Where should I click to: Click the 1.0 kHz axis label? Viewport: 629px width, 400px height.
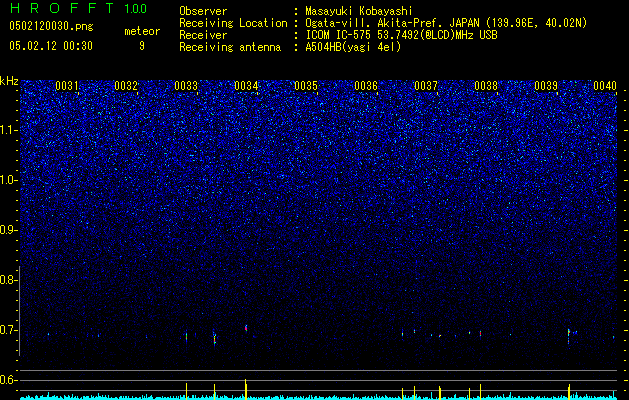tap(8, 180)
